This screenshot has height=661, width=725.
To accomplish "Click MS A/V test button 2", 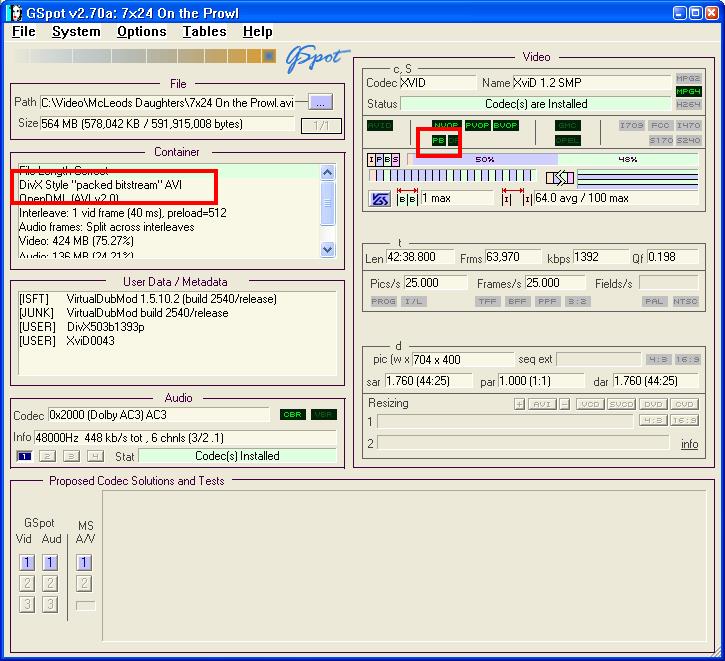I will click(x=84, y=583).
